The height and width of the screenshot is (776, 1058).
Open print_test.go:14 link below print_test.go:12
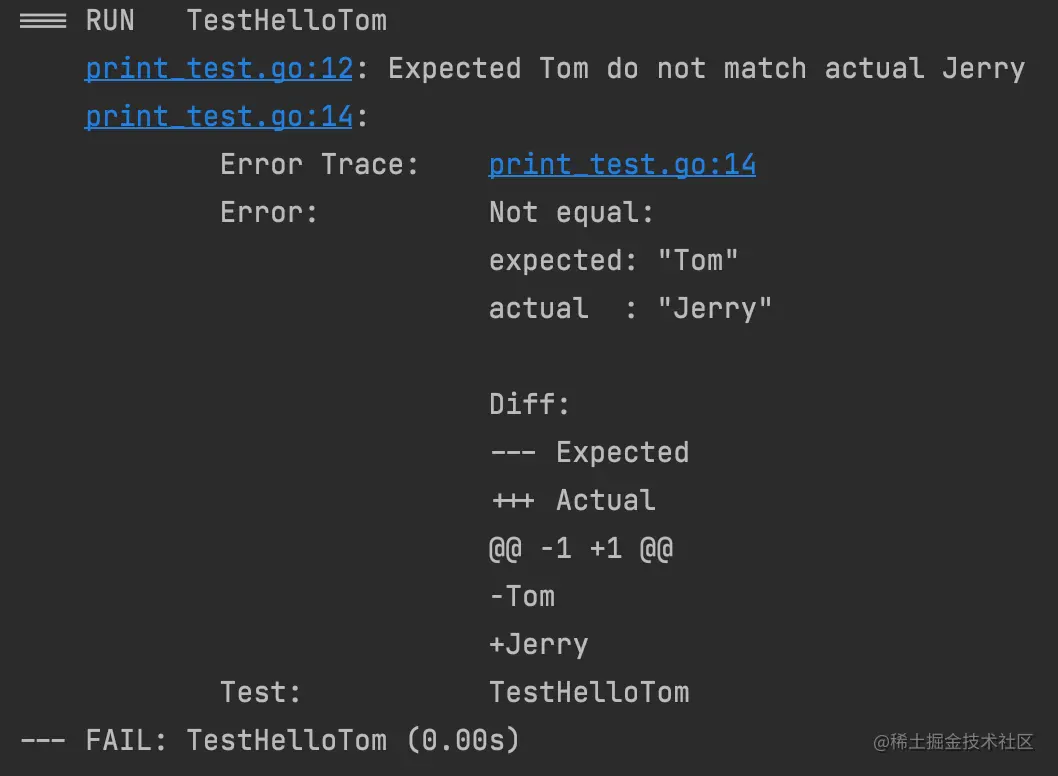pyautogui.click(x=219, y=117)
